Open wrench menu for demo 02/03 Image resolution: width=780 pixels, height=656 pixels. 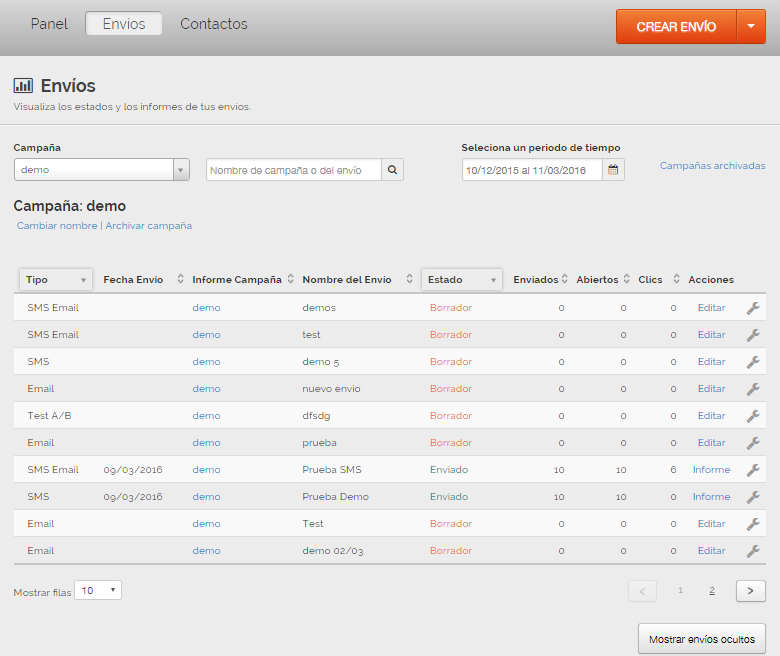tap(753, 551)
